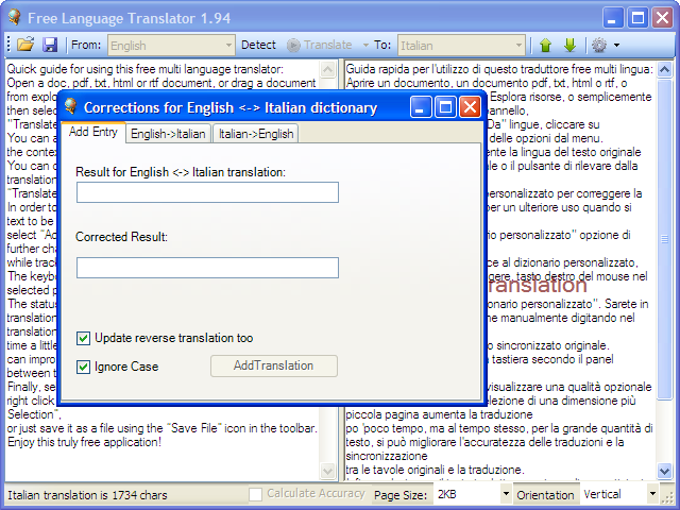Screen dimensions: 680x510
Task: Click the Detect button
Action: [258, 45]
